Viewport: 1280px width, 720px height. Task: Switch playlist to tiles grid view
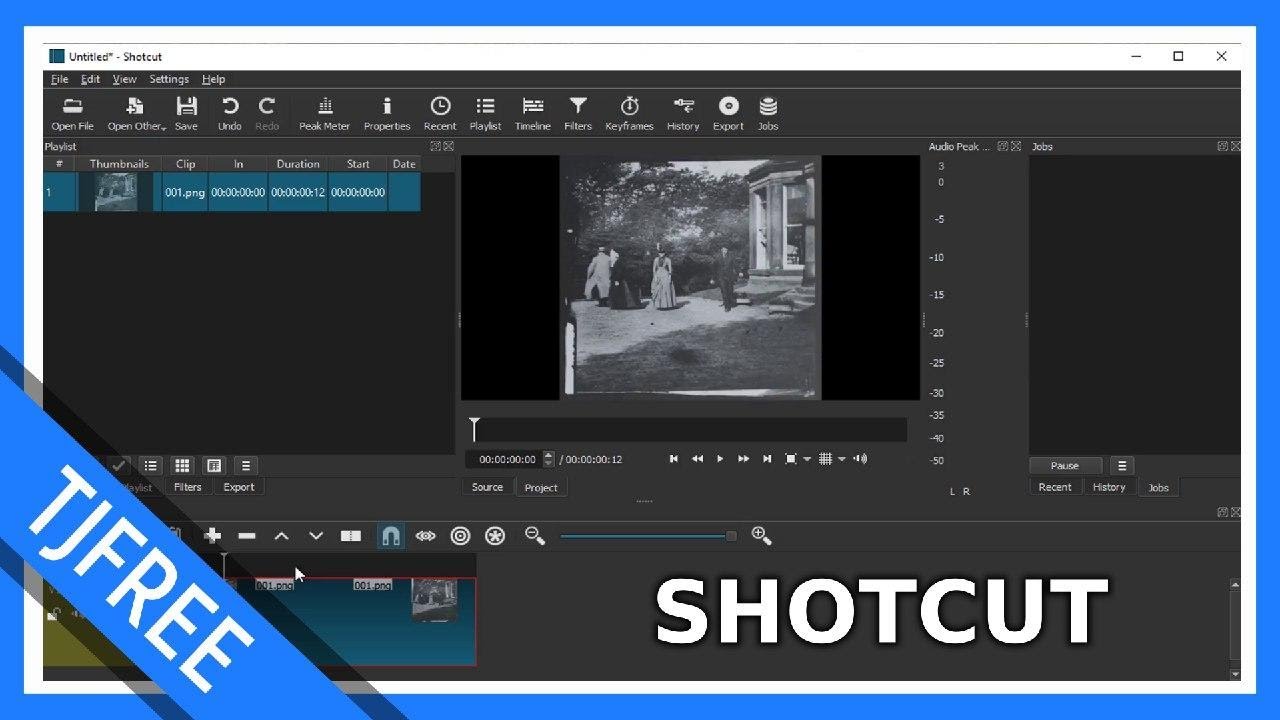pyautogui.click(x=182, y=466)
